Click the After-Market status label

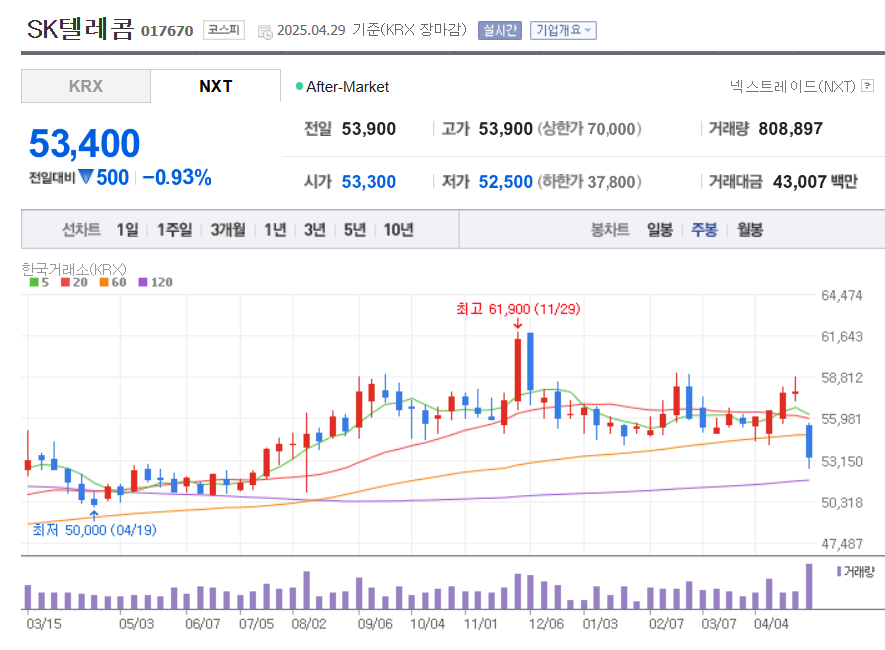tap(347, 87)
